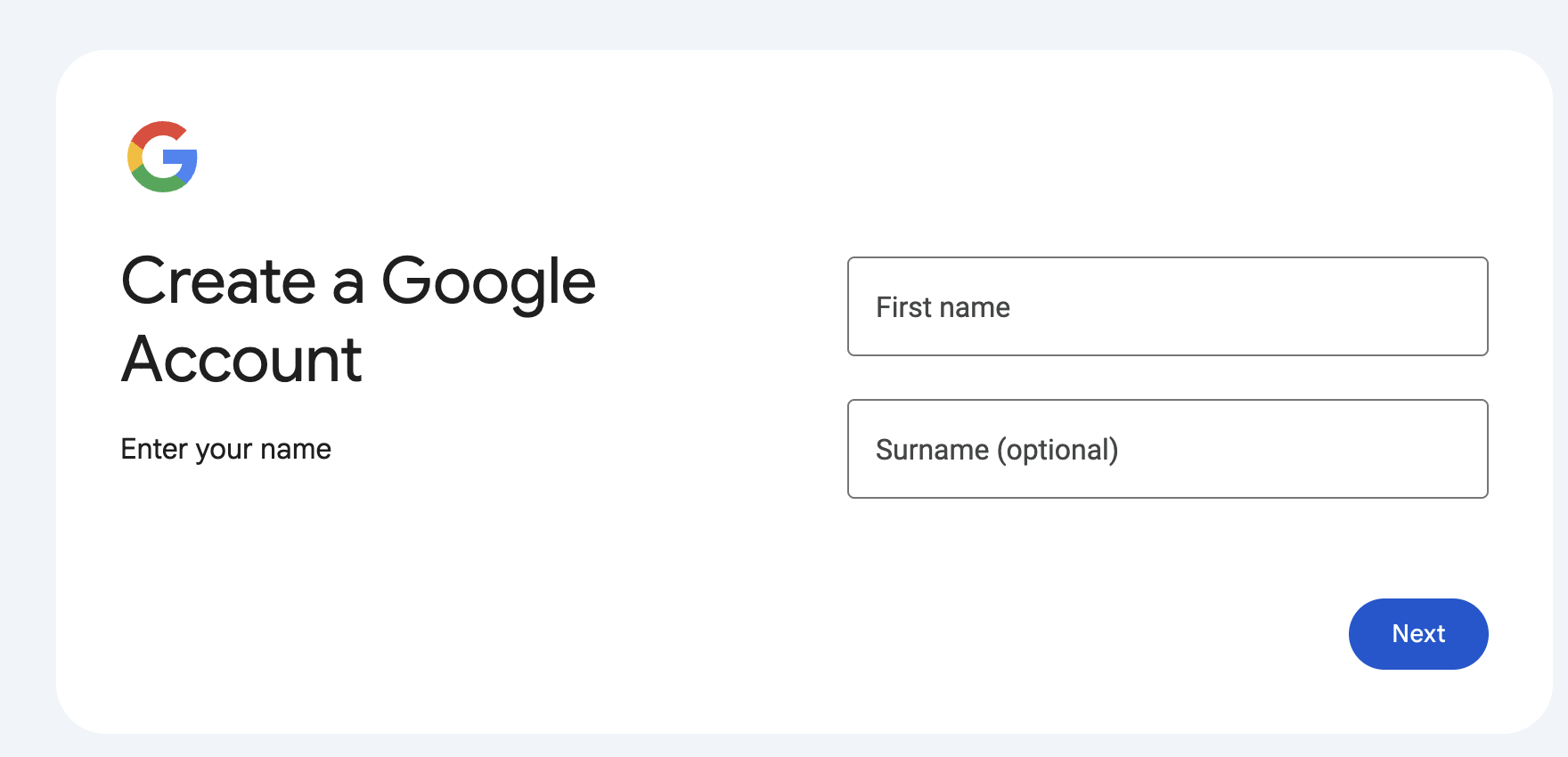Image resolution: width=1568 pixels, height=757 pixels.
Task: Click the word name in Enter your name
Action: [296, 450]
